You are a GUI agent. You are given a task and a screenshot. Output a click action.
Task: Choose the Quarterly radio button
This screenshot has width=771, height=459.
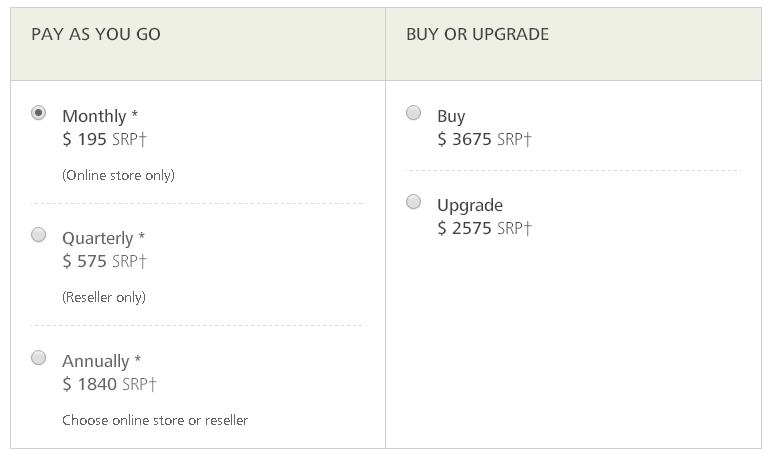(38, 235)
